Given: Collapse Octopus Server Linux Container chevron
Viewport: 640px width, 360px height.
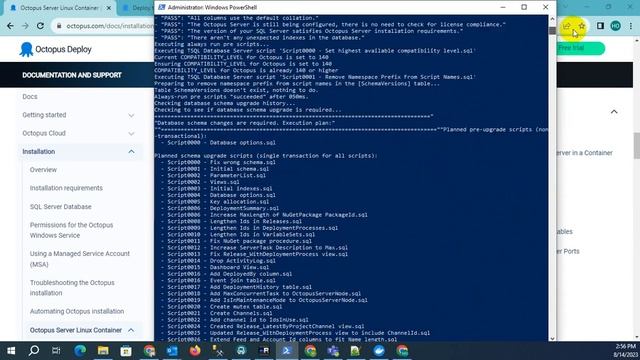Looking at the screenshot, I should 131,330.
